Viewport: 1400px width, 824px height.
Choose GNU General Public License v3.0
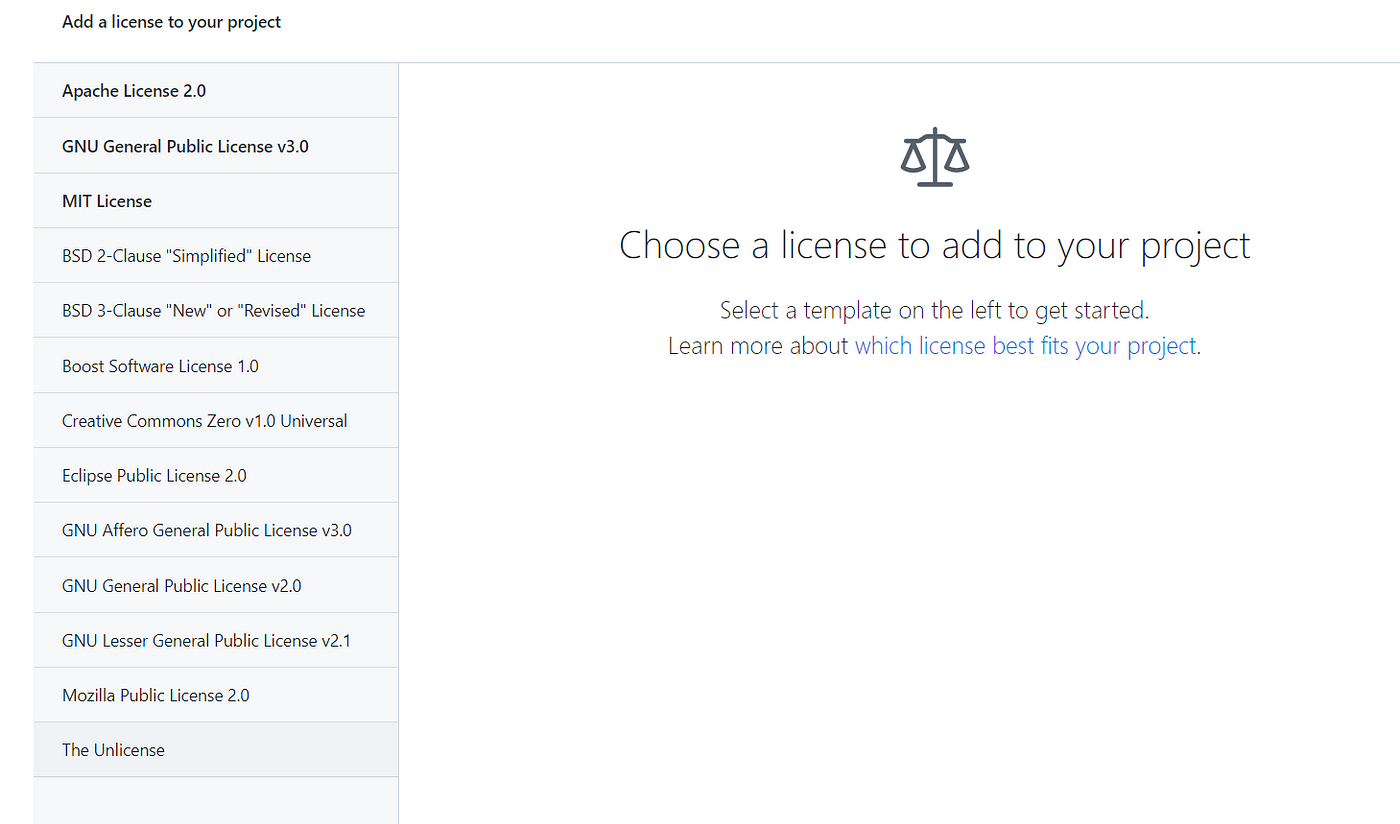tap(216, 146)
